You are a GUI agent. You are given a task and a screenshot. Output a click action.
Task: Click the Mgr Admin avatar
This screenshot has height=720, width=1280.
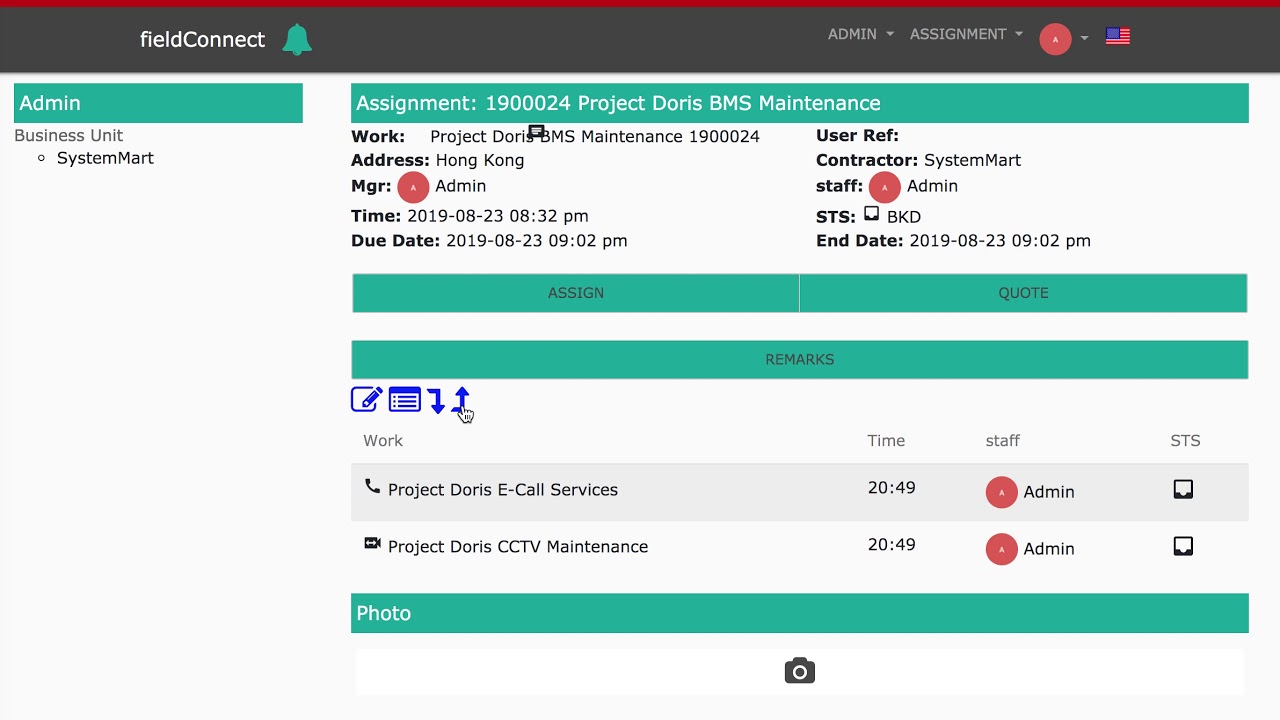click(x=413, y=187)
